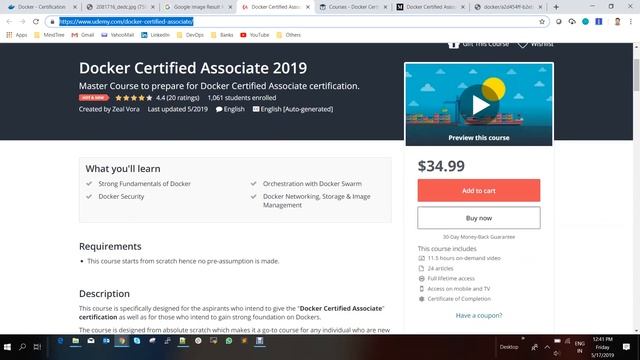
Task: Add the course to cart
Action: 479,191
